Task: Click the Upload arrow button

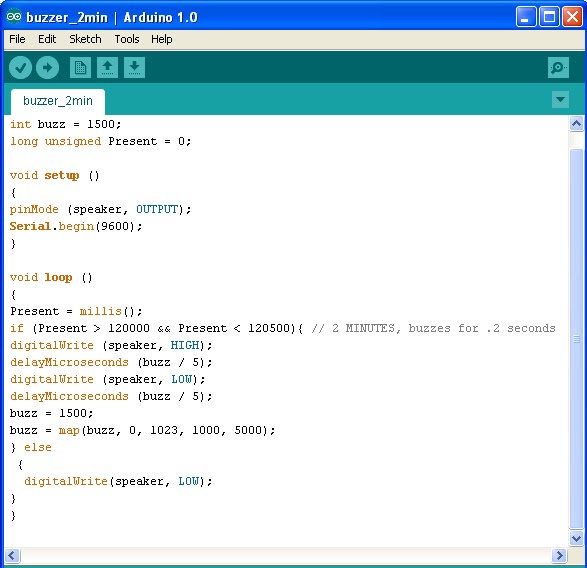Action: (x=48, y=68)
